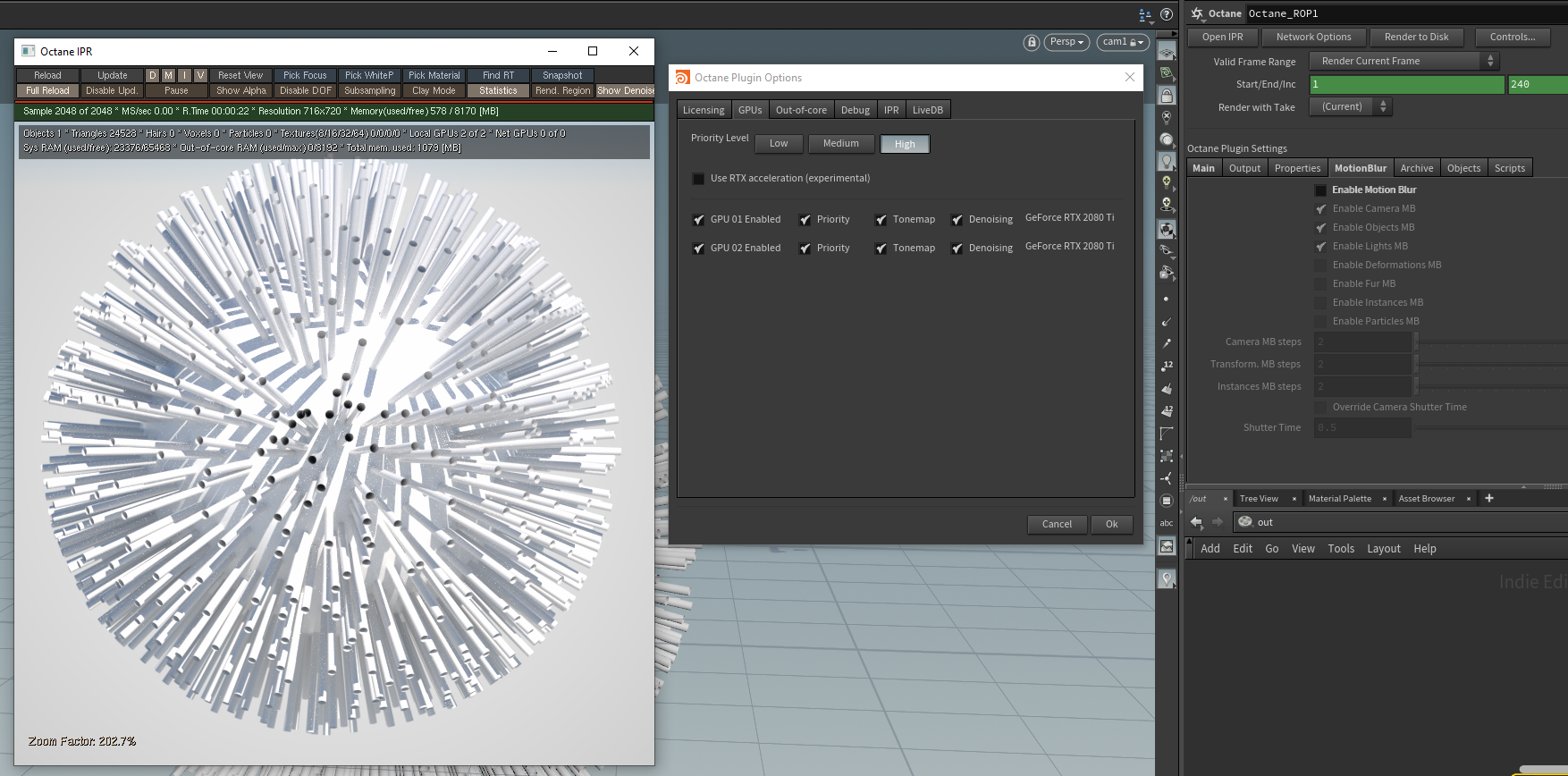1568x776 pixels.
Task: Toggle Priority checkbox for GPU 01
Action: pos(805,220)
